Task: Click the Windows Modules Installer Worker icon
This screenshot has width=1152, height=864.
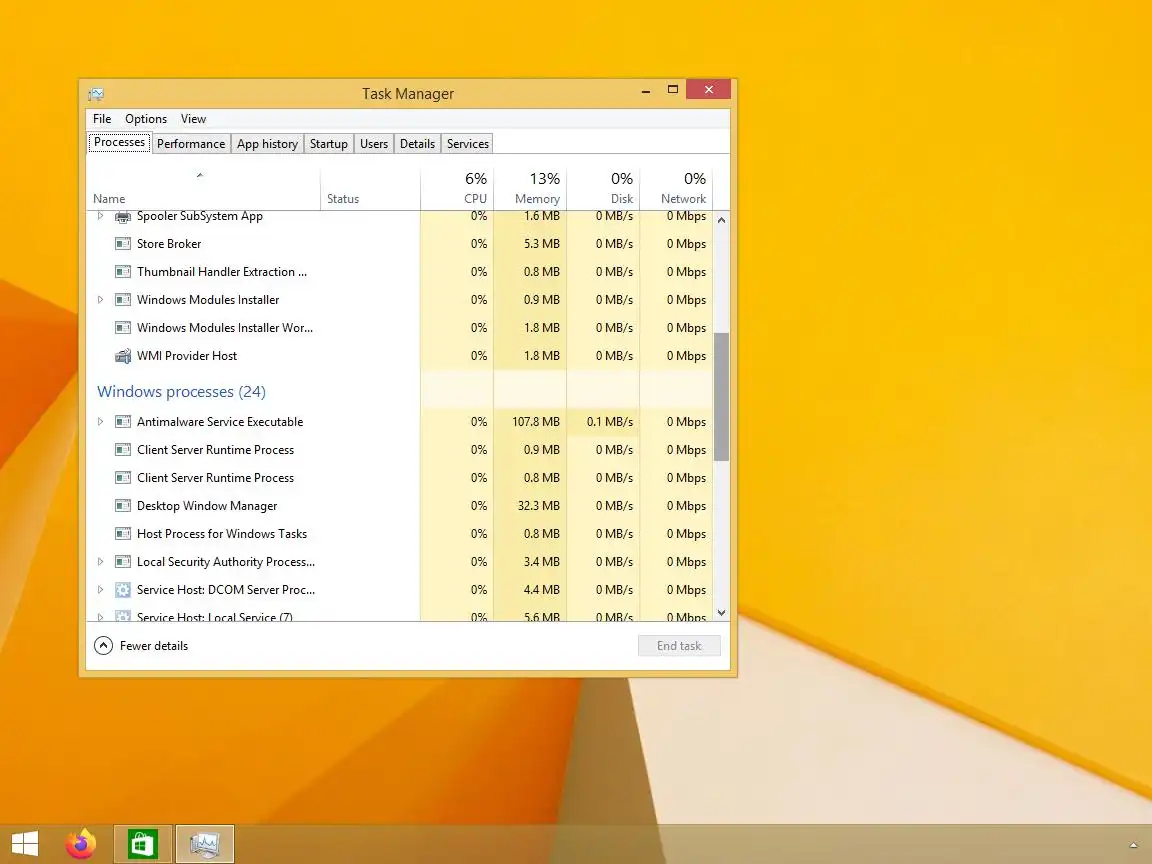Action: click(x=123, y=328)
